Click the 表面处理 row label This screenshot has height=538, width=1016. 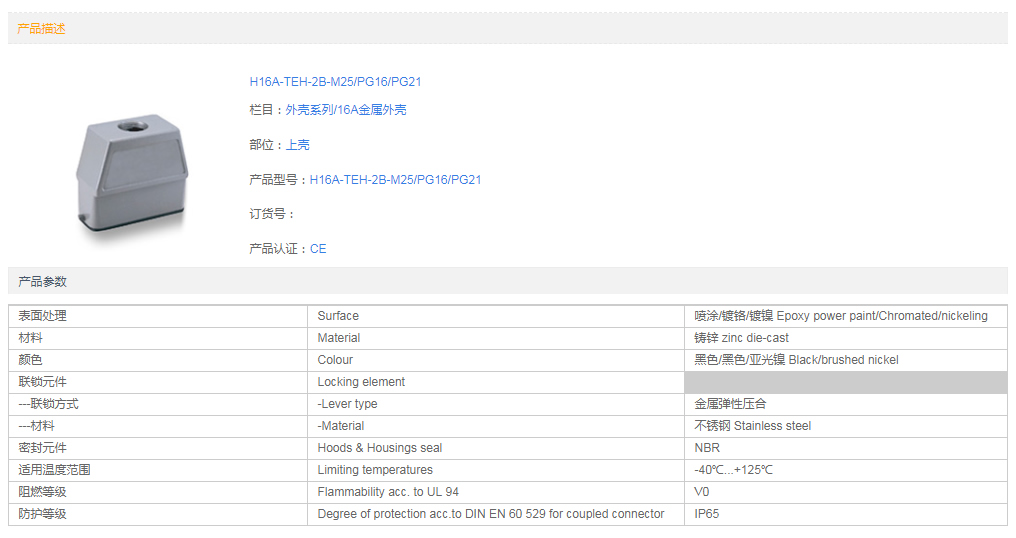[43, 316]
